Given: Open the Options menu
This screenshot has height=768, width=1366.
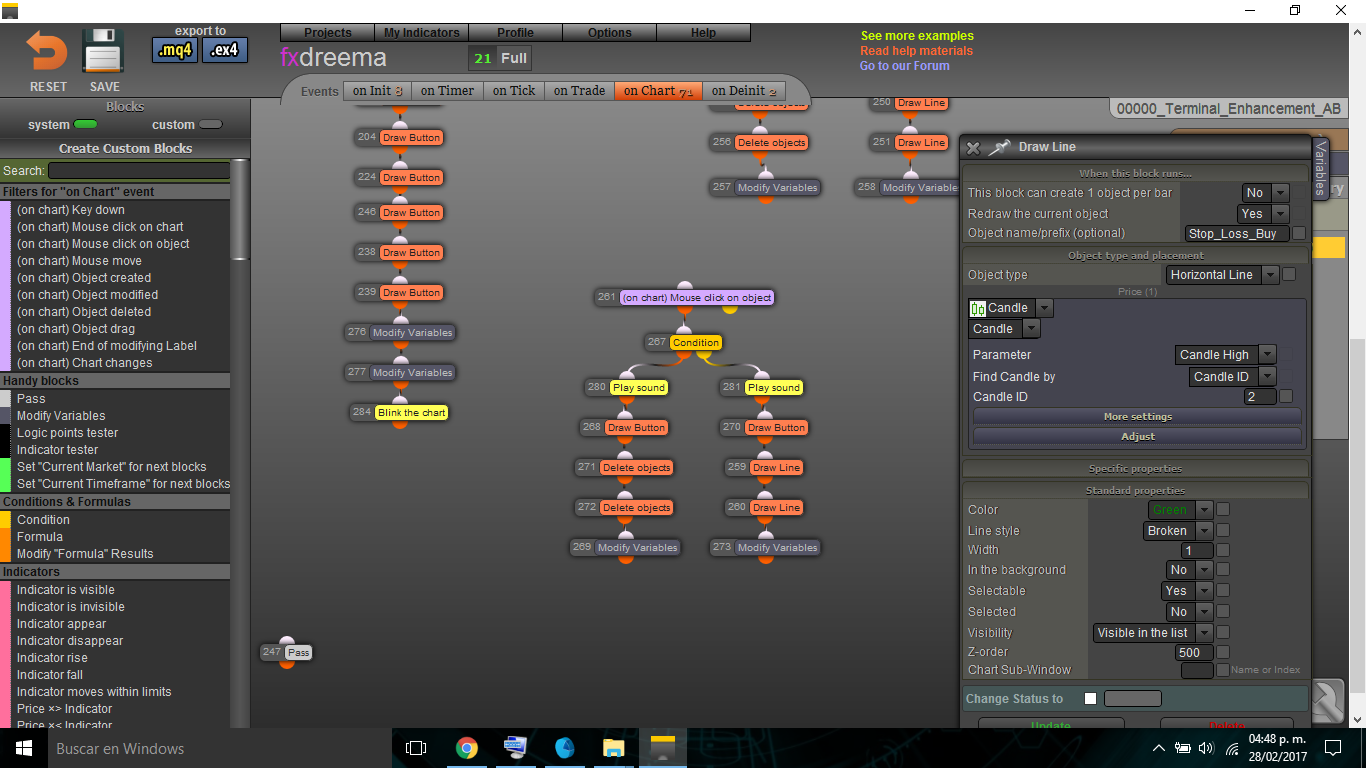Looking at the screenshot, I should pyautogui.click(x=610, y=33).
